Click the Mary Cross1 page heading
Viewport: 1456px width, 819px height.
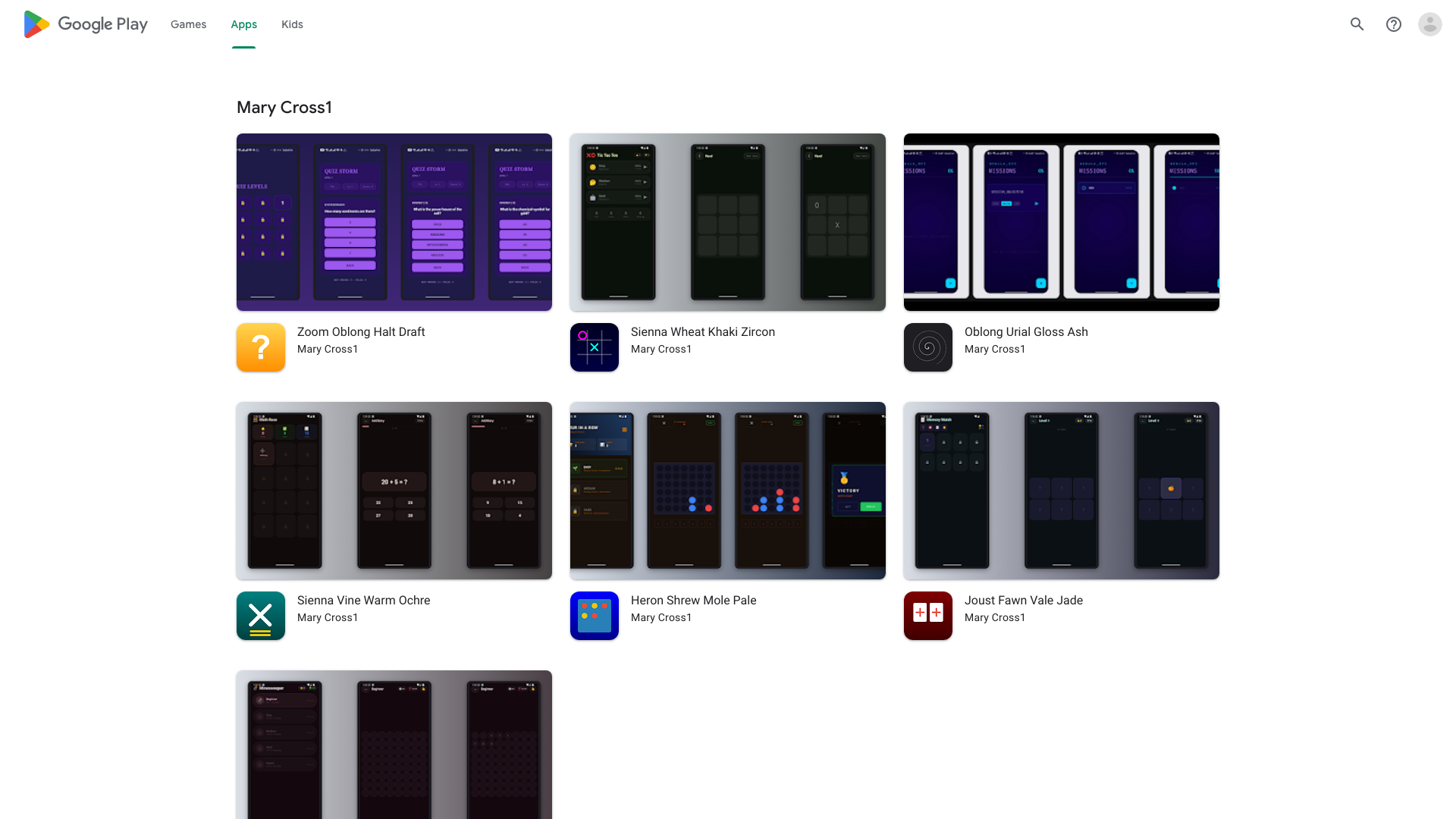coord(284,108)
